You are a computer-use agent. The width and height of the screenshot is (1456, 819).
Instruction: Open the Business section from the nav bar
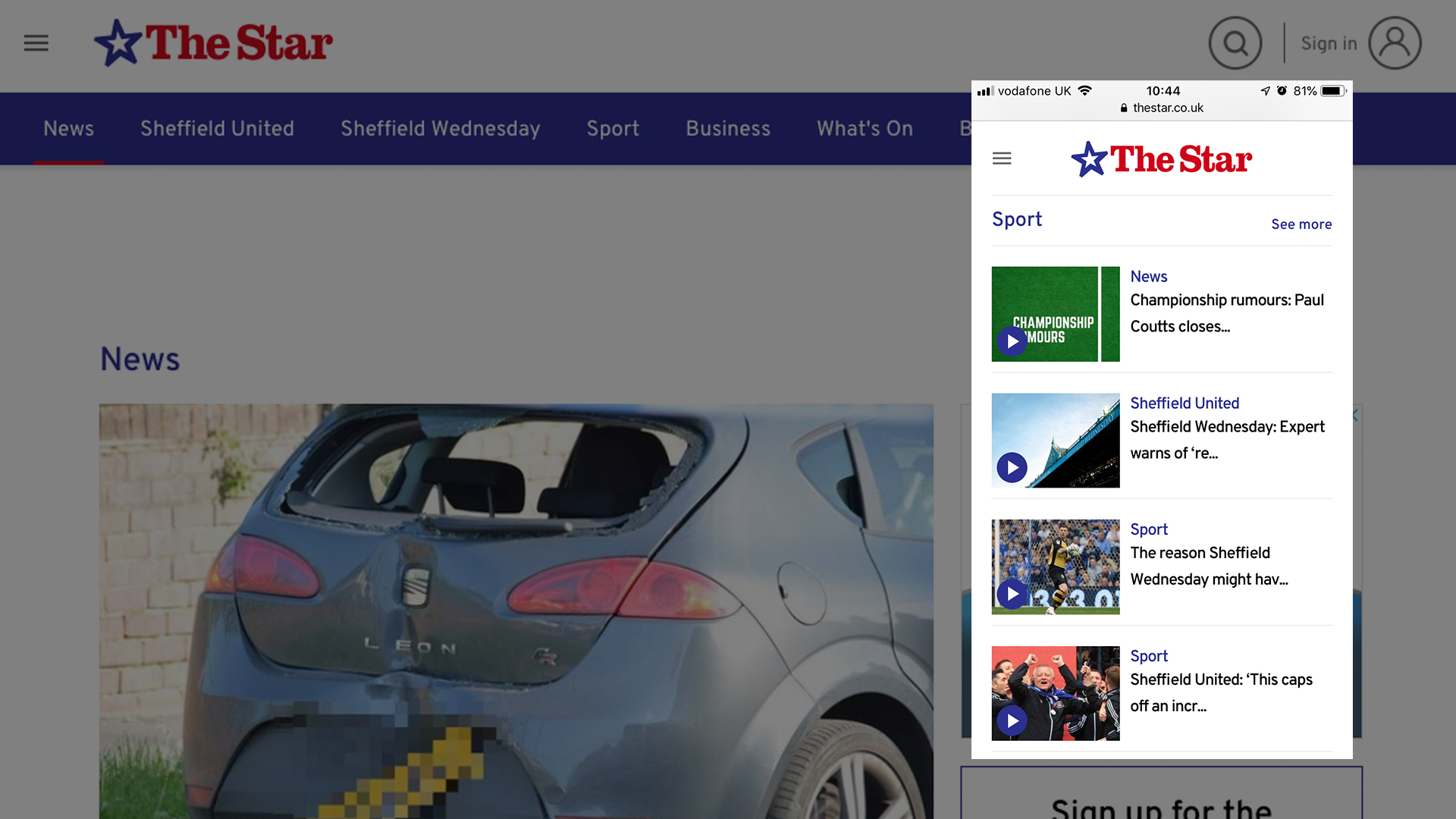click(727, 128)
